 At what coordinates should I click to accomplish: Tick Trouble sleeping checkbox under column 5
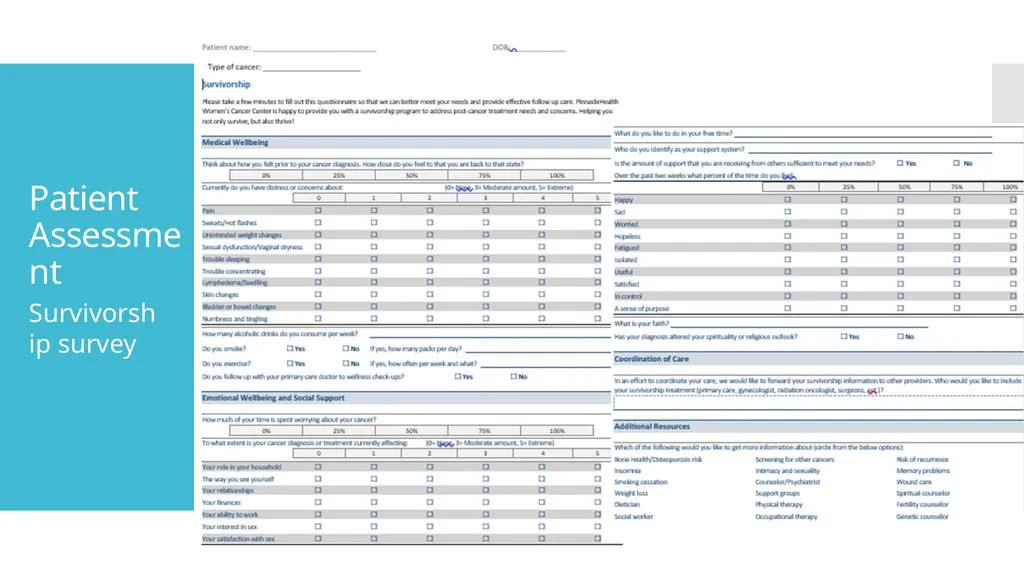(x=598, y=259)
